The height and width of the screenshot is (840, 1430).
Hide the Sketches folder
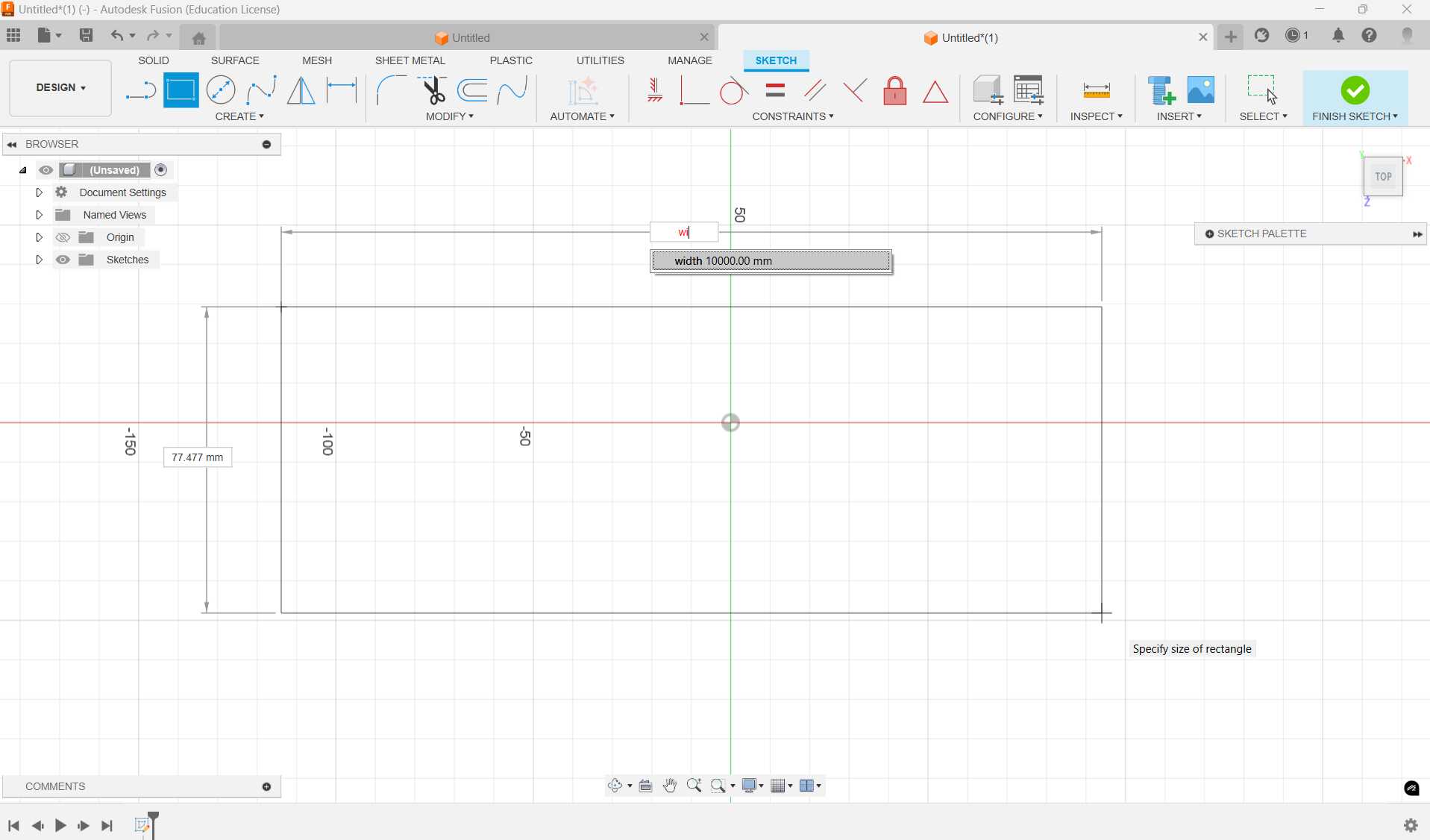pos(63,260)
